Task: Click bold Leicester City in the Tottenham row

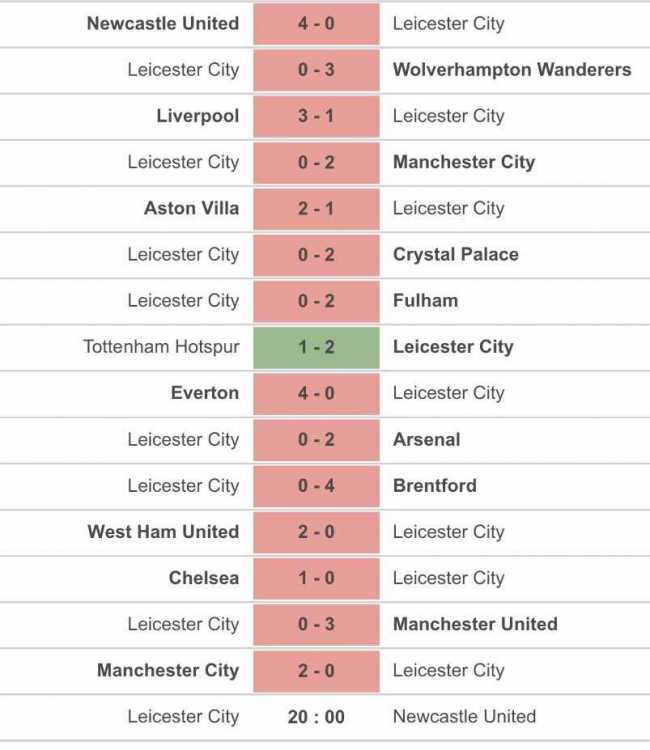Action: (x=453, y=347)
